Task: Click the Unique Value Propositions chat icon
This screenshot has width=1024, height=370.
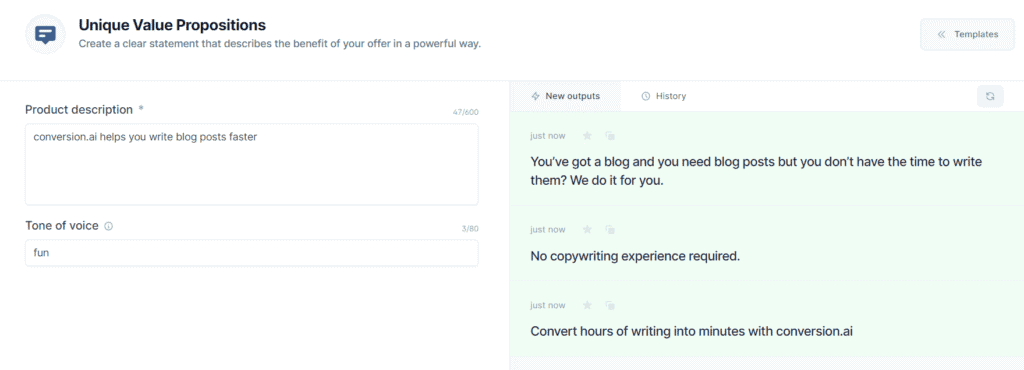Action: pos(45,35)
